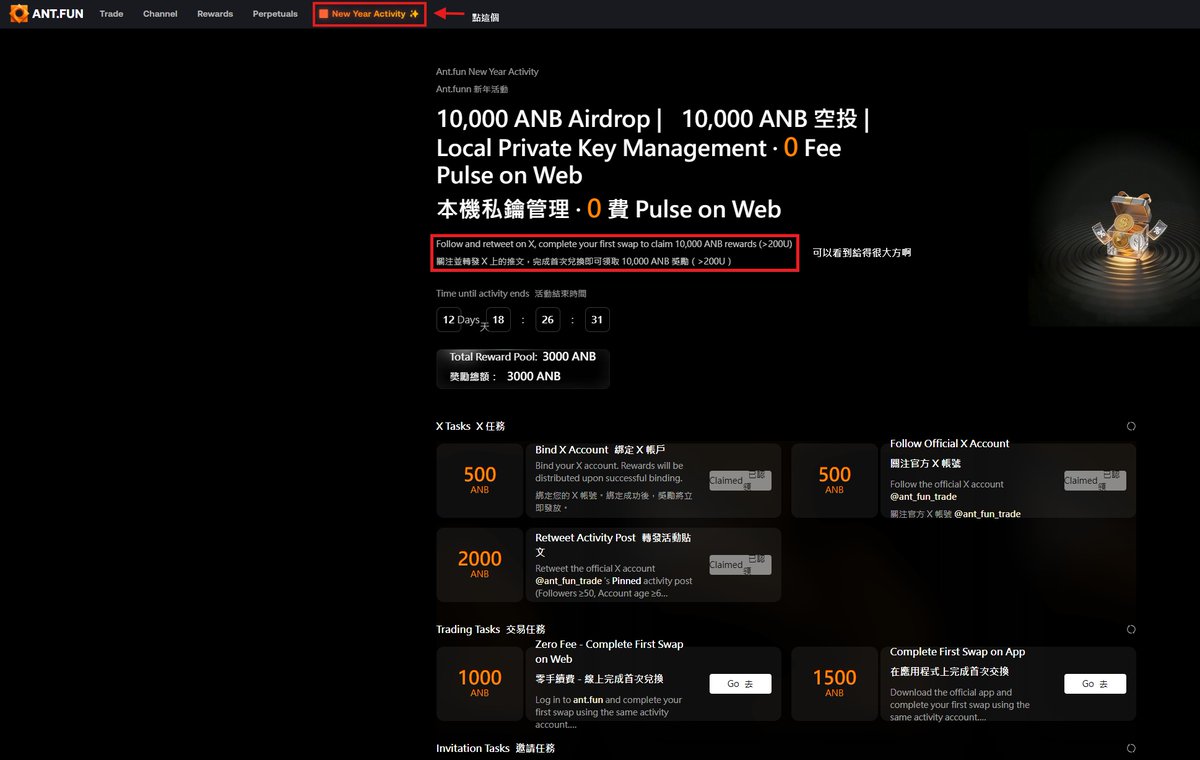Open the Trade menu item
The width and height of the screenshot is (1200, 760).
pos(111,14)
